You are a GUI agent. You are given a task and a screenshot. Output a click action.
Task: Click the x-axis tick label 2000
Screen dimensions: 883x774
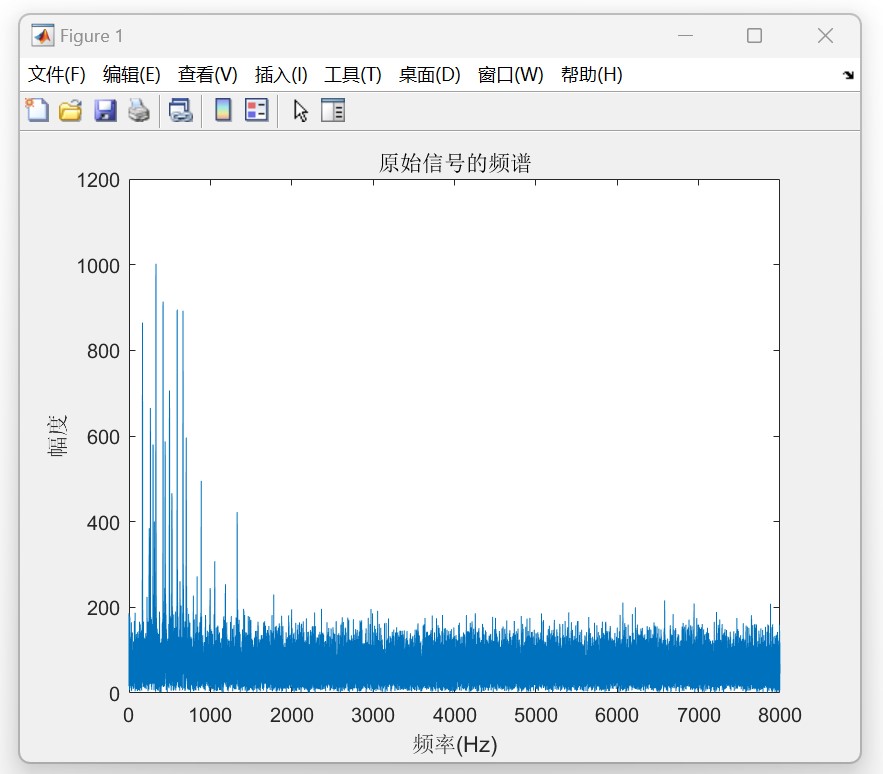[x=292, y=715]
